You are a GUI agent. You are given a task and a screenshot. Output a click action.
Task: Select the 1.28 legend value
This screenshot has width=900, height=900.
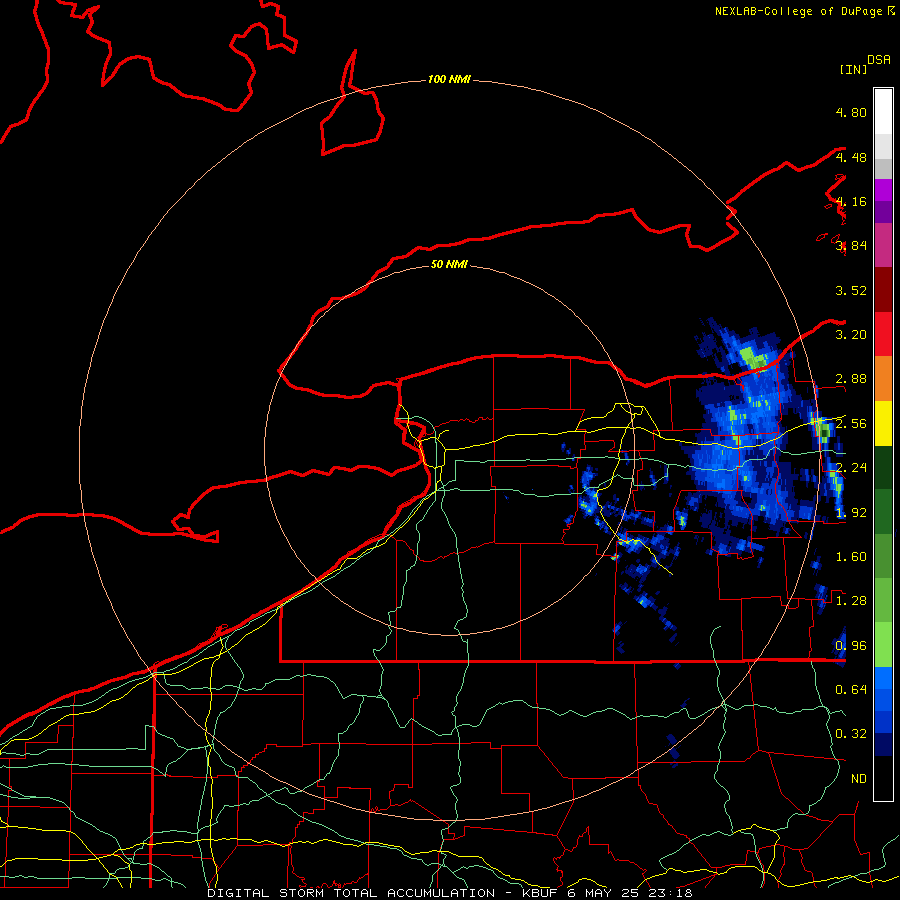[851, 601]
